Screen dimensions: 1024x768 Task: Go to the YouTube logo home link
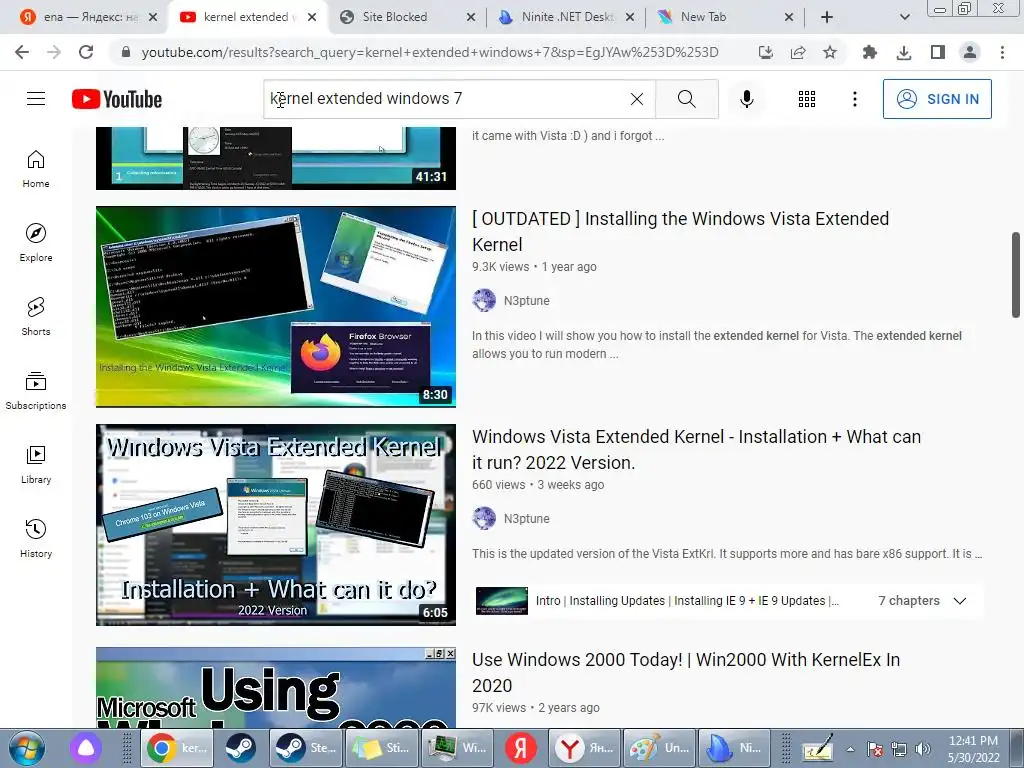[117, 99]
